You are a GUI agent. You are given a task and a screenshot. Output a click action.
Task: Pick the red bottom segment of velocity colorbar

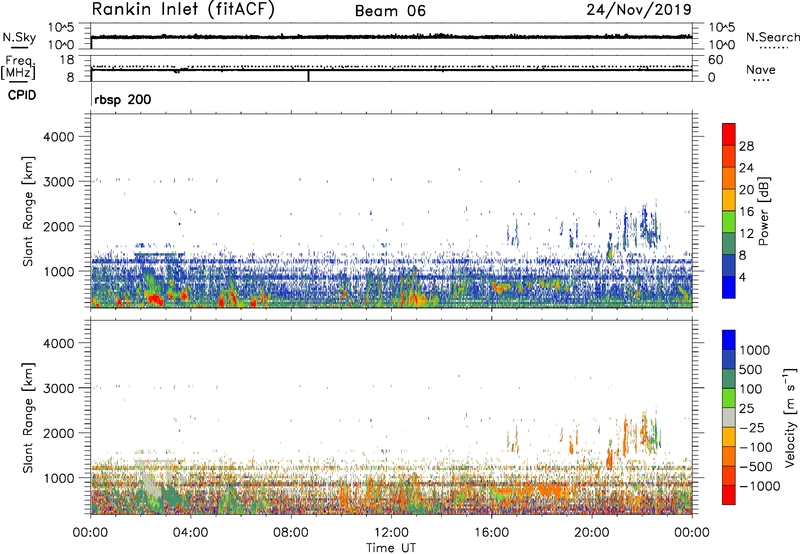pos(729,495)
